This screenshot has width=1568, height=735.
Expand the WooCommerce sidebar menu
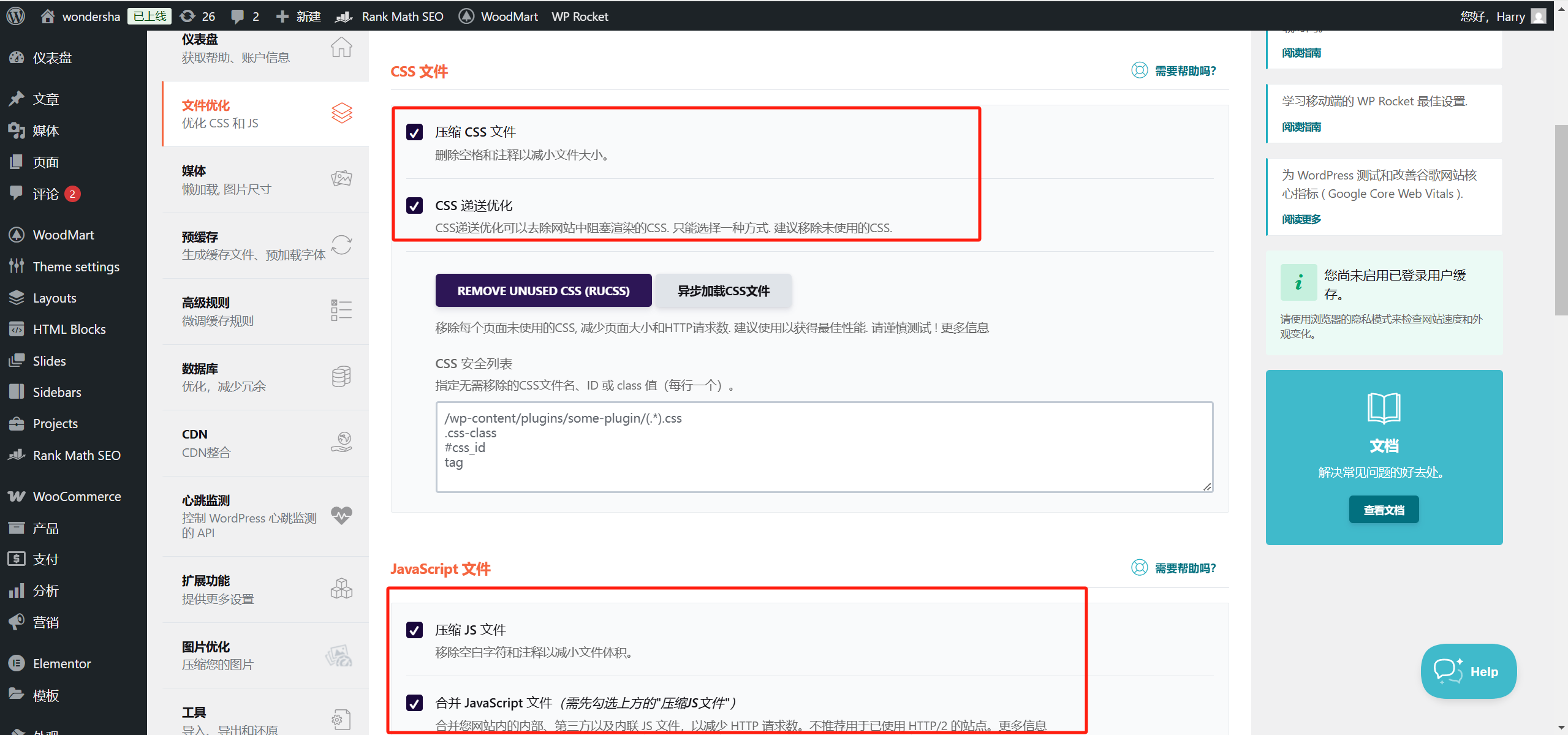point(77,497)
